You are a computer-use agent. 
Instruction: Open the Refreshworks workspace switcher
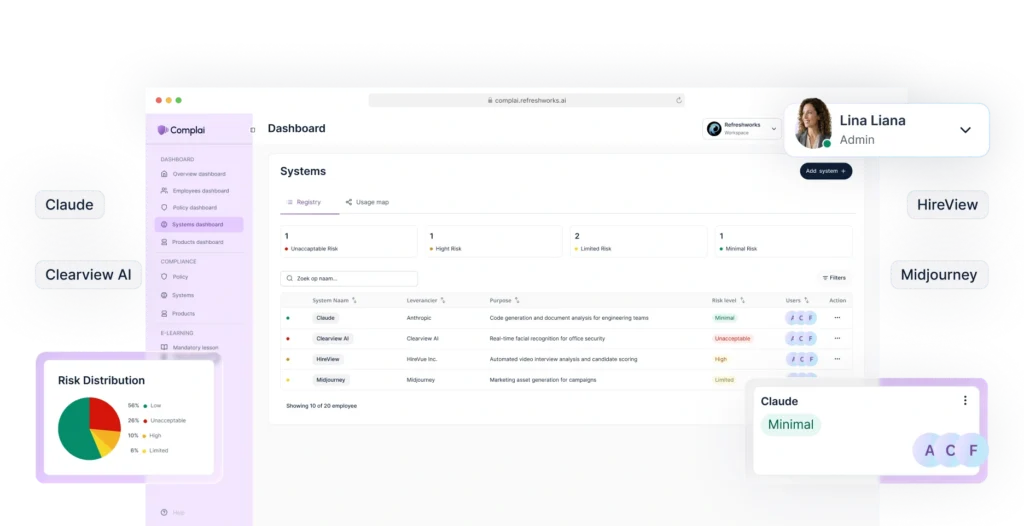741,129
